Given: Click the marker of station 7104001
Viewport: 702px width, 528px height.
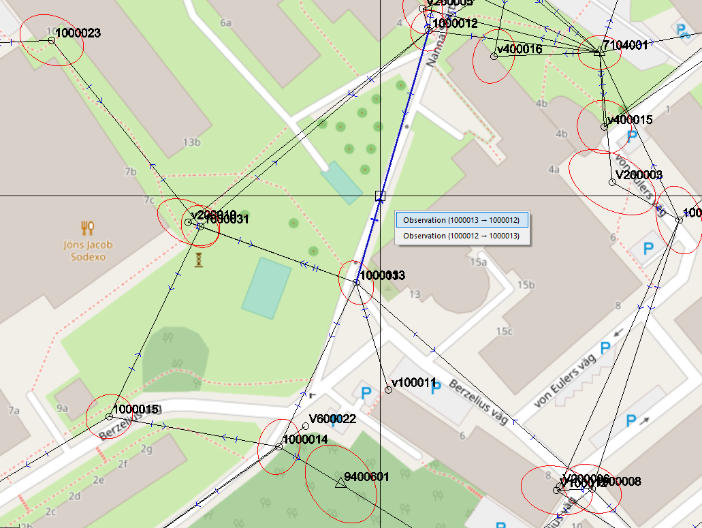Looking at the screenshot, I should [x=600, y=51].
